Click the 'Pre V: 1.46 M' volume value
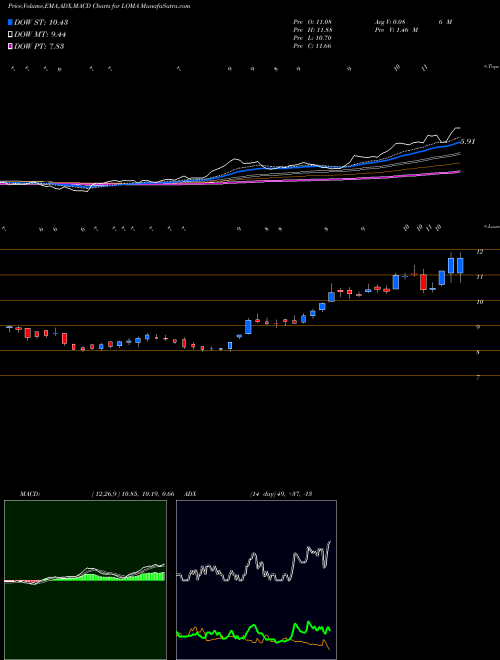This screenshot has width=500, height=660. pyautogui.click(x=396, y=30)
